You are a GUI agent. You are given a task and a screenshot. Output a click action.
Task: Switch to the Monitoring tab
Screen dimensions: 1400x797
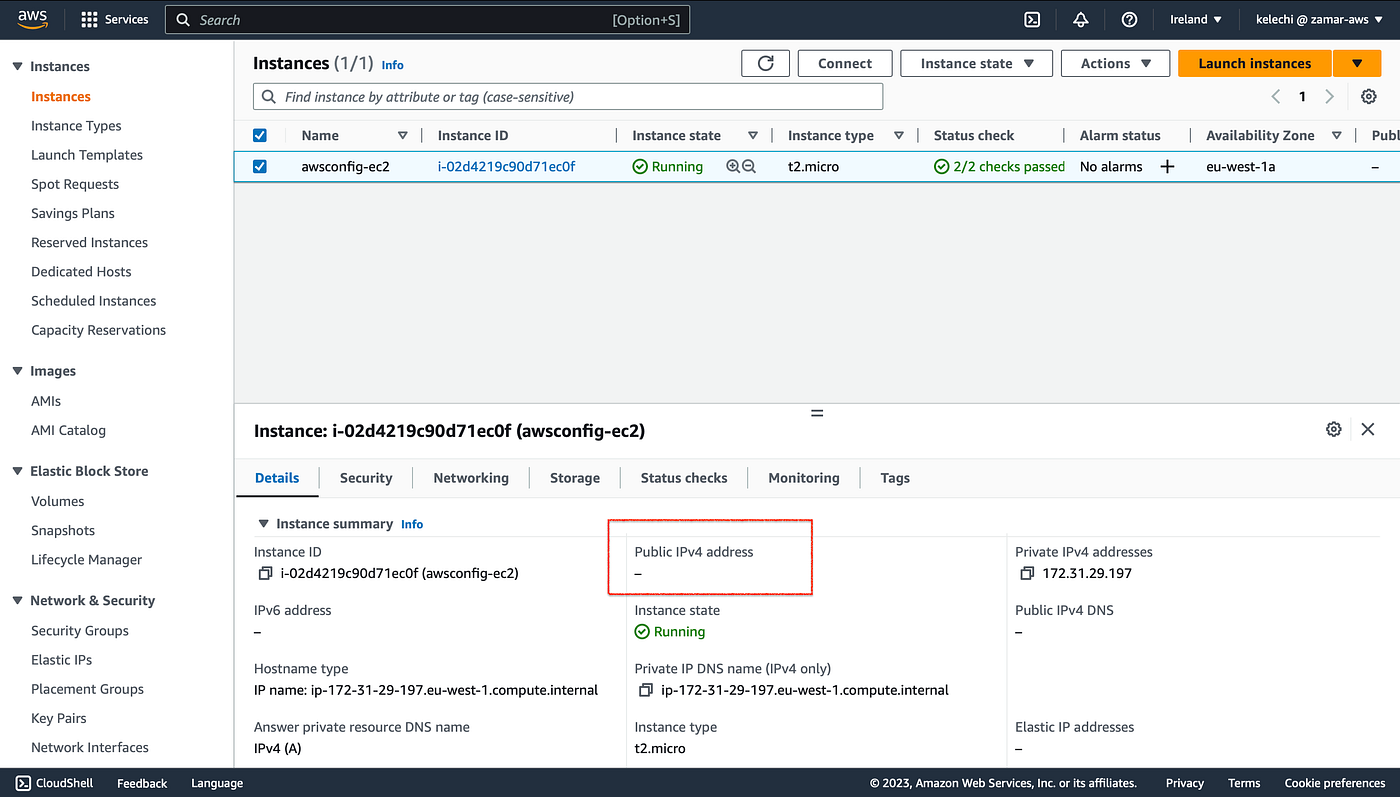804,478
